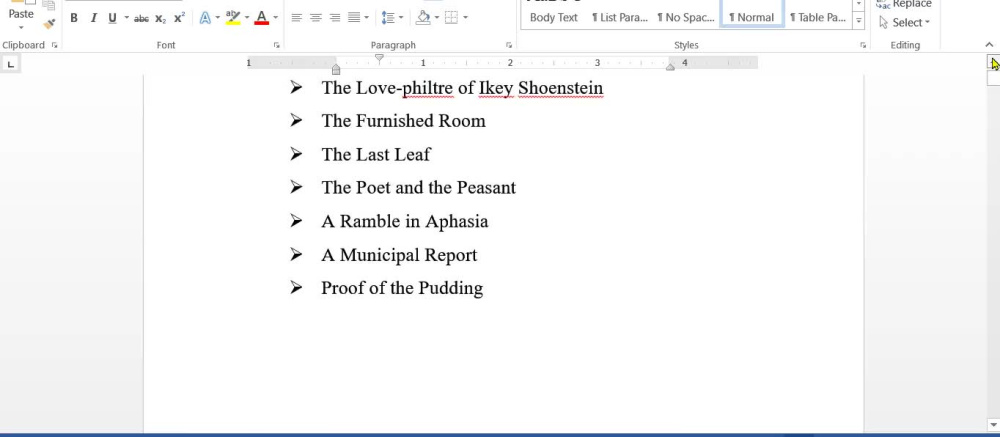1000x437 pixels.
Task: Open the highlight color dropdown arrow
Action: tap(247, 18)
